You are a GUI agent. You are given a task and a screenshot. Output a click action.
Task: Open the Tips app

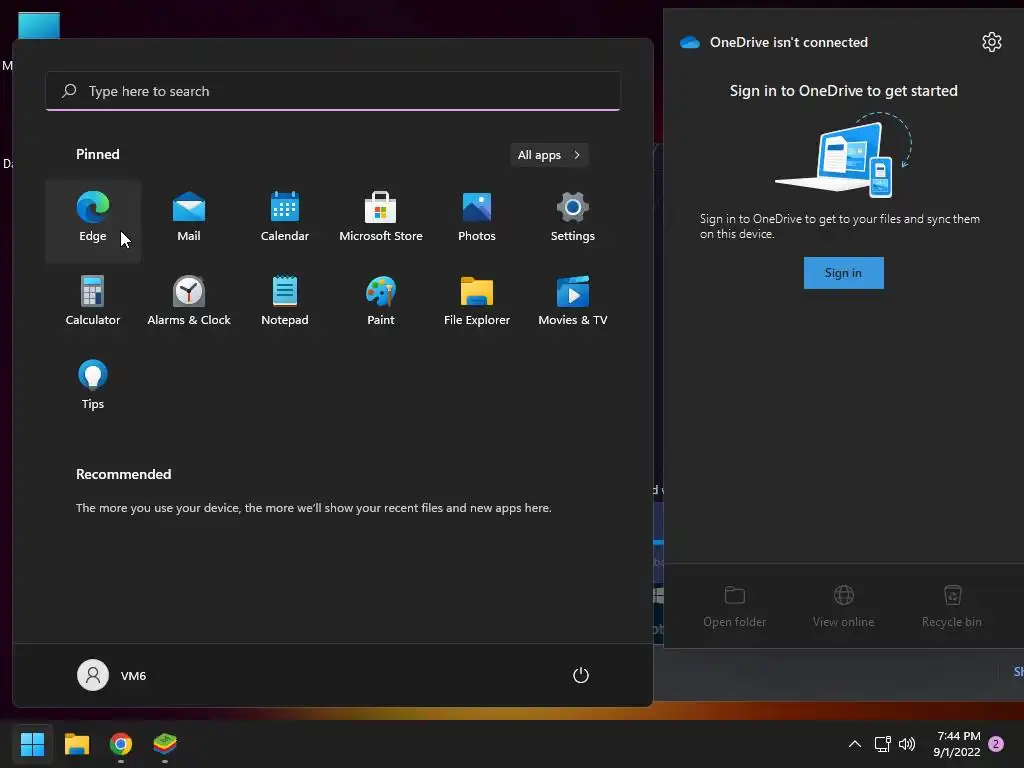[x=93, y=387]
